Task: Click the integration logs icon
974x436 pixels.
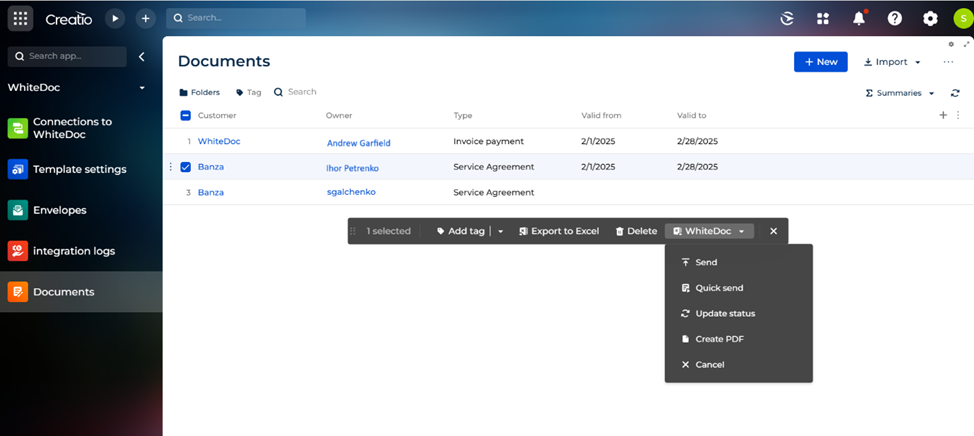Action: click(17, 251)
